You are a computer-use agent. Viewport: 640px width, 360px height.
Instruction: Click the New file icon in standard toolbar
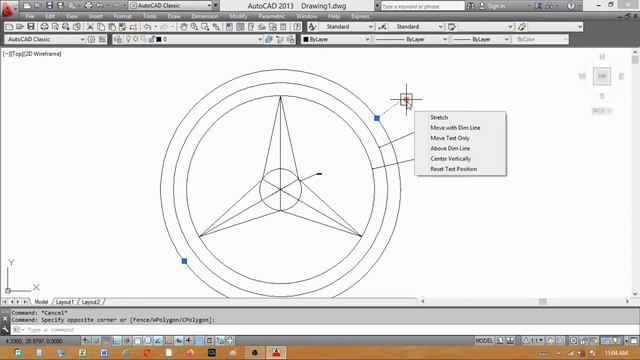tap(9, 27)
